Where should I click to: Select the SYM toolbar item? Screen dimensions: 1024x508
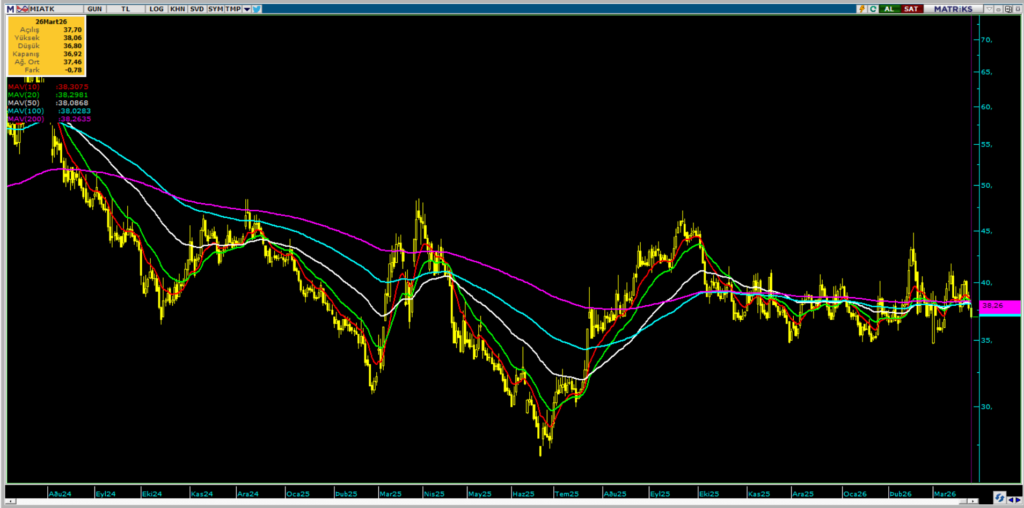click(216, 9)
